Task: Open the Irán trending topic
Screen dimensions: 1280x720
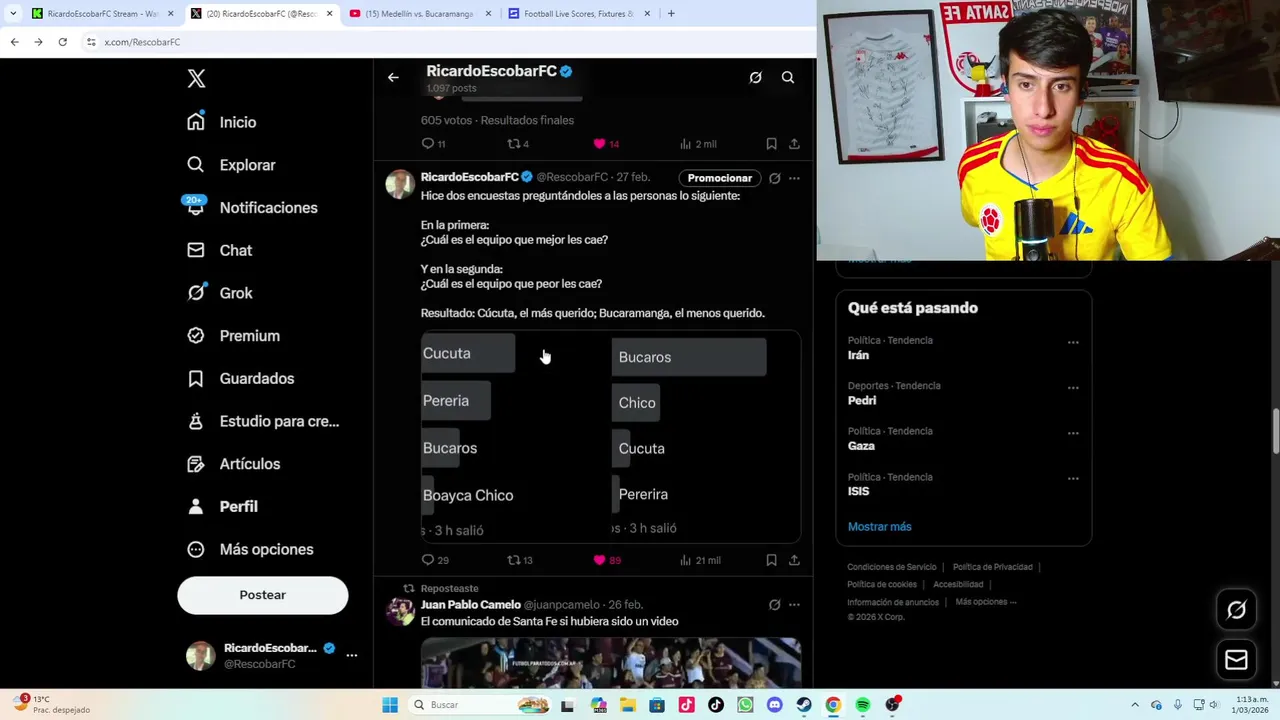Action: [858, 355]
